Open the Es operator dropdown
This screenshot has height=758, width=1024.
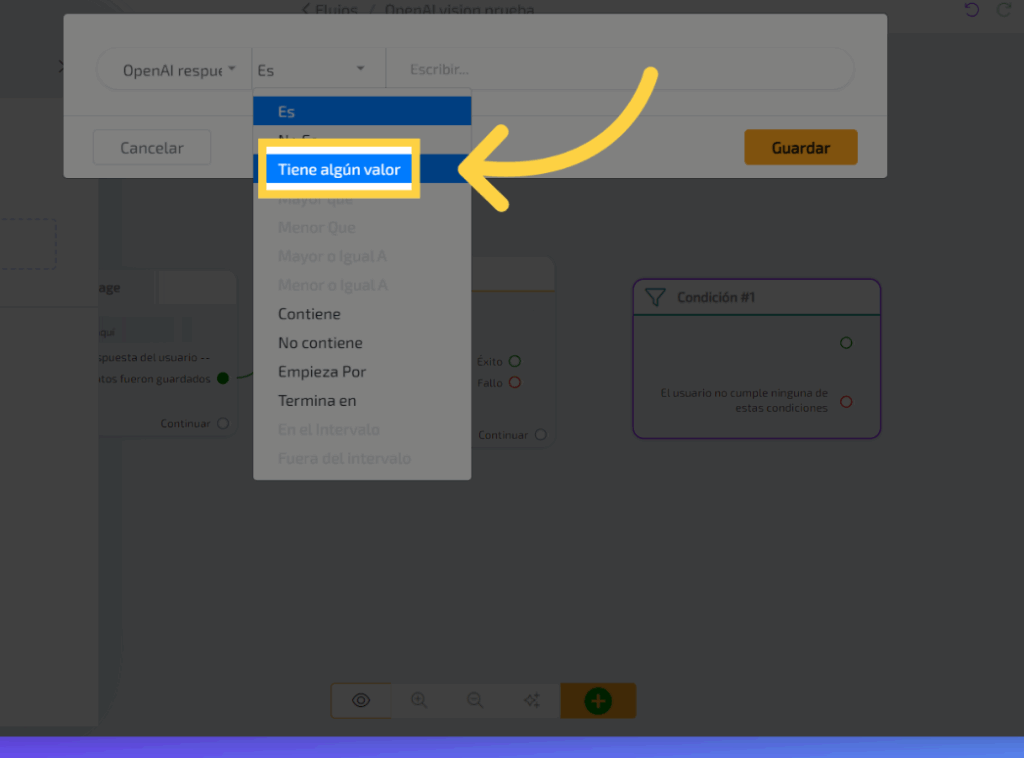pyautogui.click(x=312, y=70)
